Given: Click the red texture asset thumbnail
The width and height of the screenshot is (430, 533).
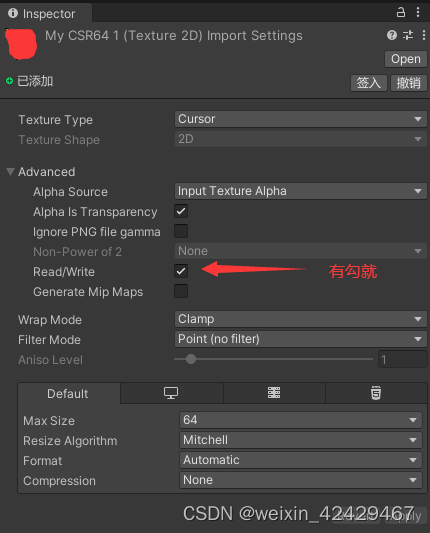Looking at the screenshot, I should tap(21, 44).
